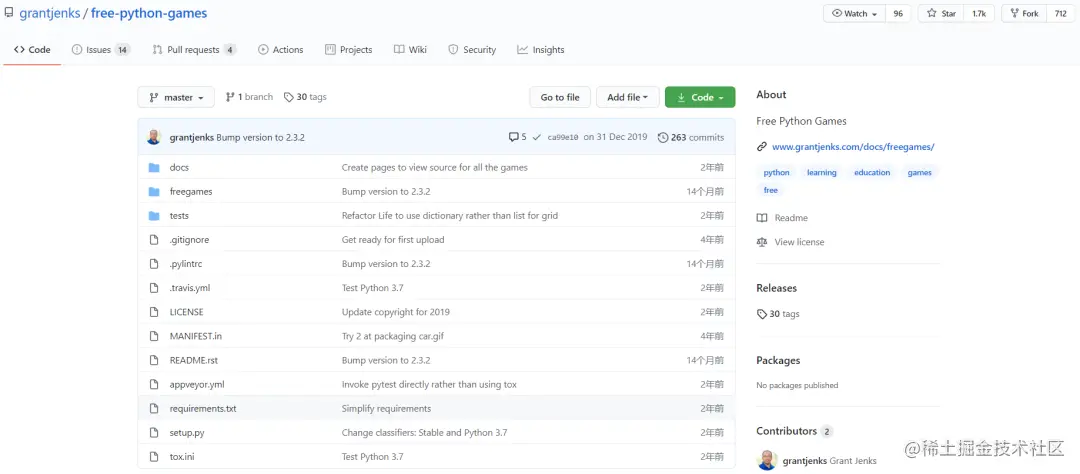The height and width of the screenshot is (474, 1080).
Task: Open the 30 tags link next to branches
Action: point(305,97)
